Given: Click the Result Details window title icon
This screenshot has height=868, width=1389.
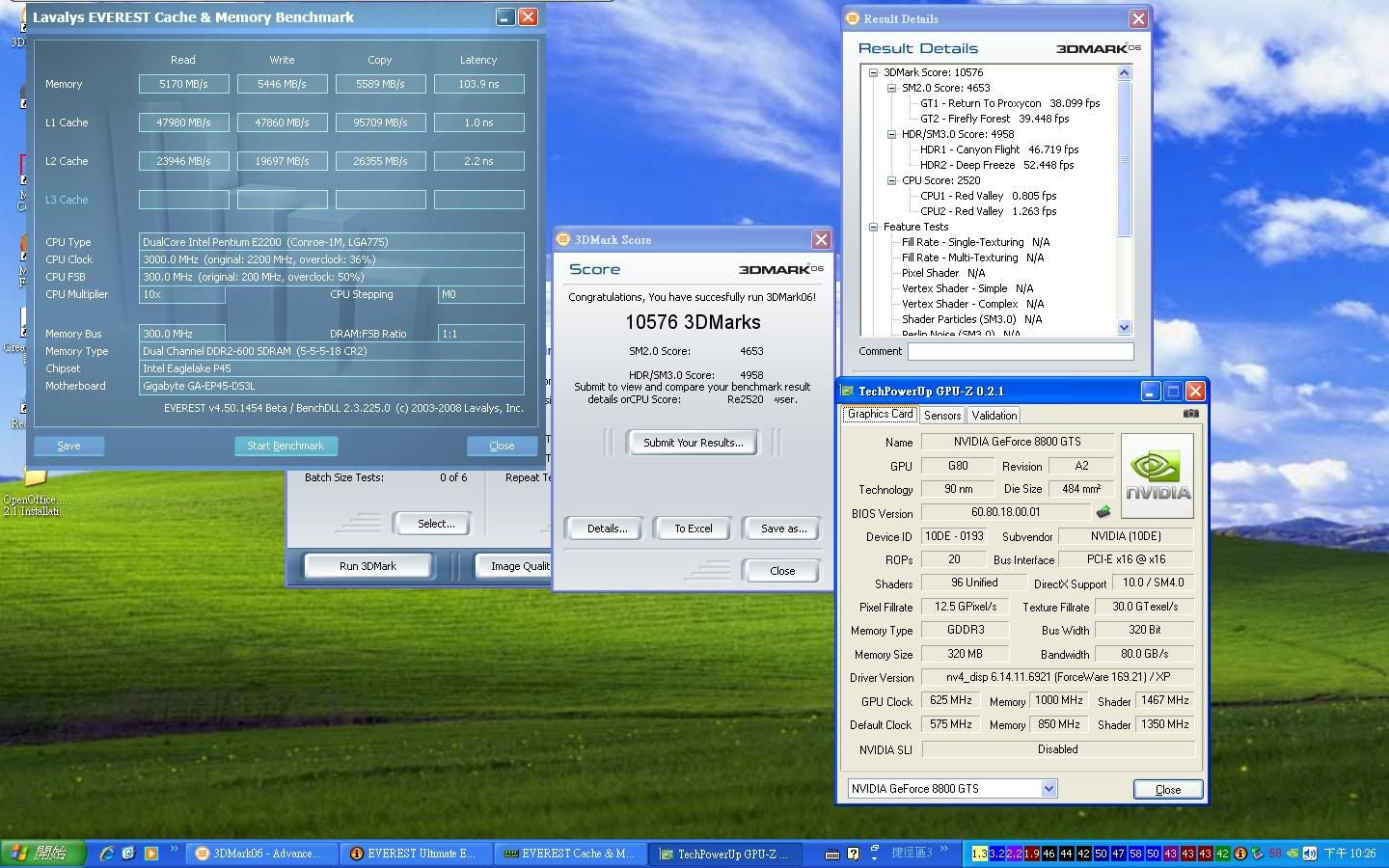Looking at the screenshot, I should coord(853,18).
